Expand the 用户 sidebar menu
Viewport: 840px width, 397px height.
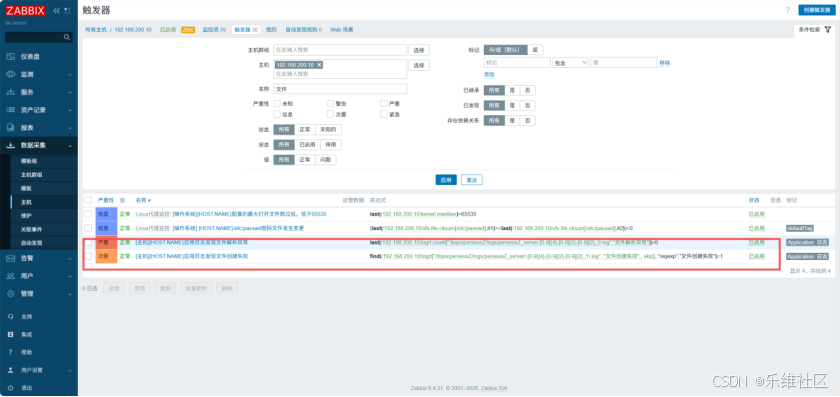pyautogui.click(x=70, y=276)
